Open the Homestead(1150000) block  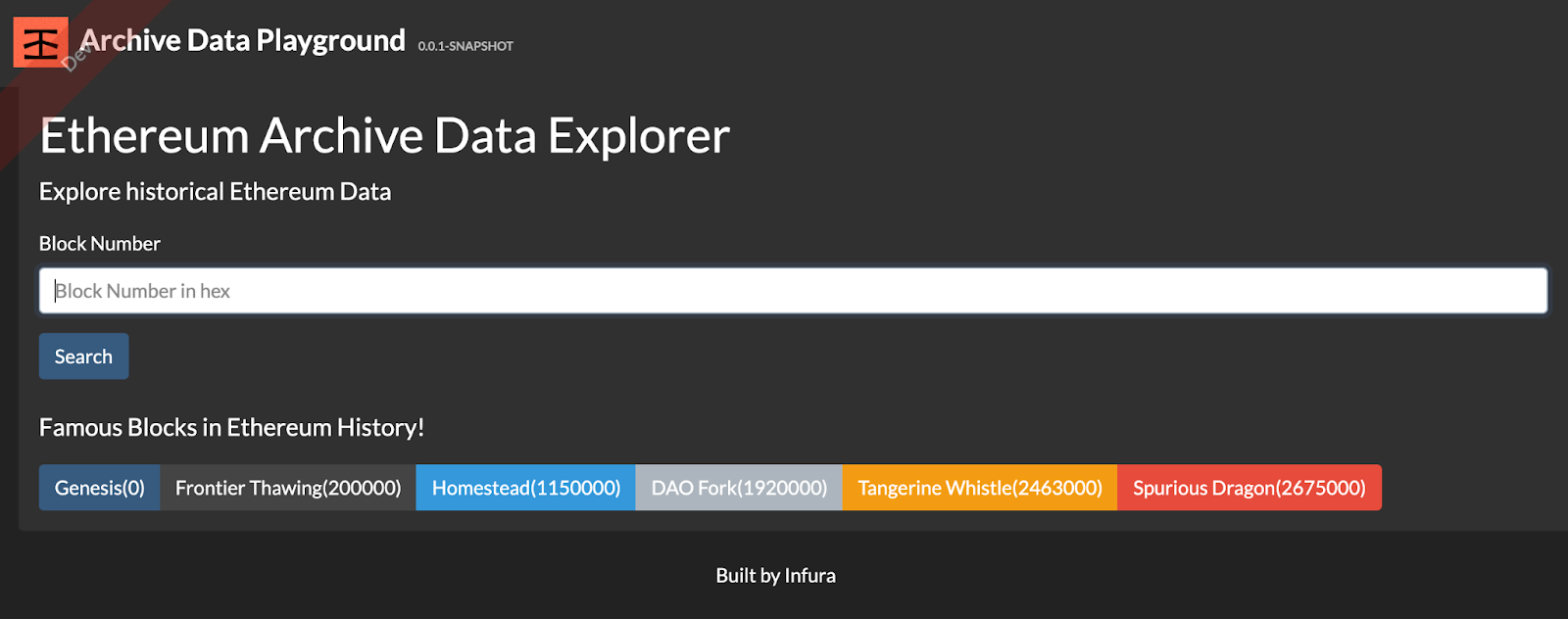[526, 488]
